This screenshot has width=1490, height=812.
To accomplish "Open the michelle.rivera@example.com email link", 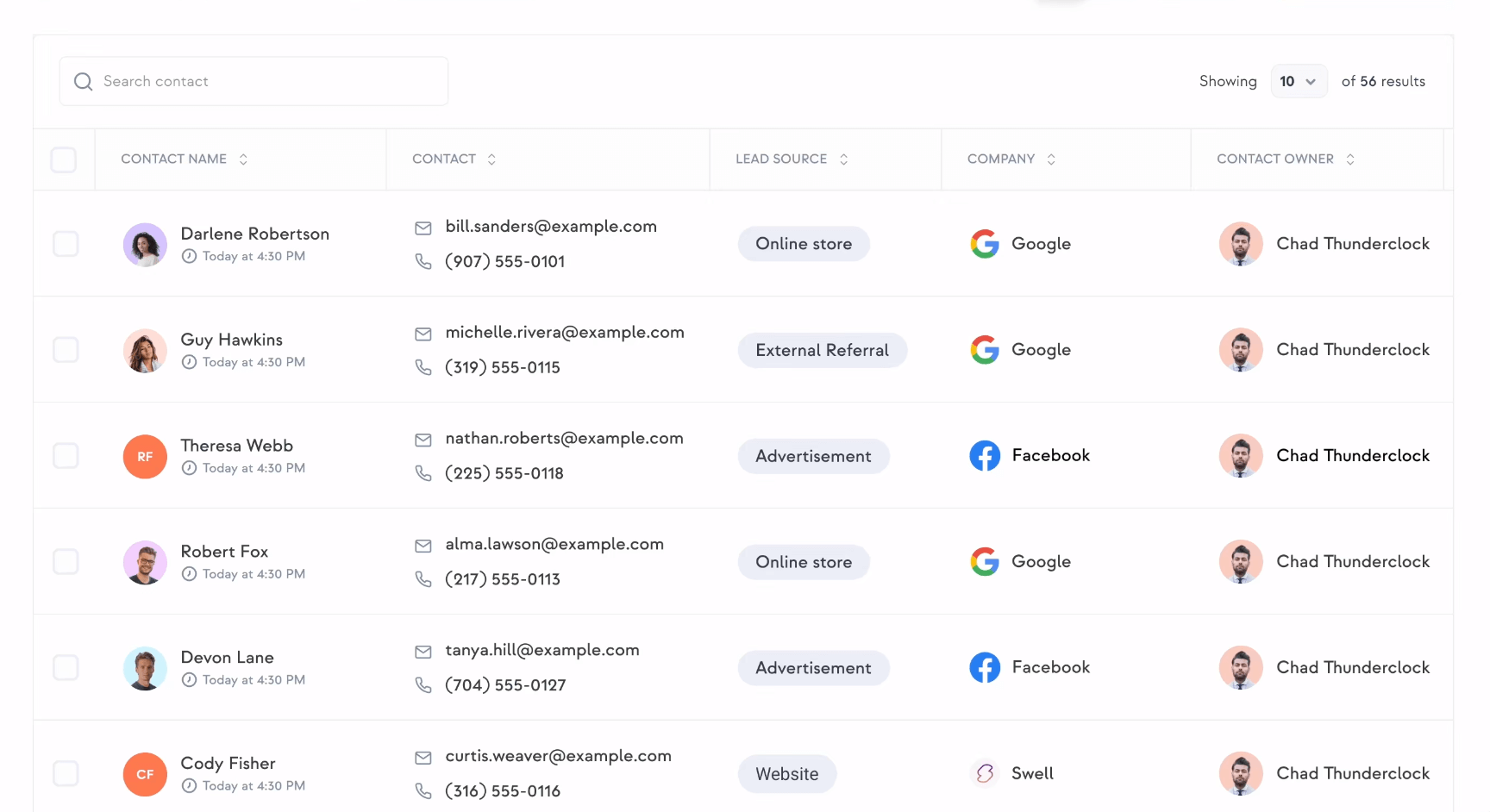I will [x=565, y=333].
